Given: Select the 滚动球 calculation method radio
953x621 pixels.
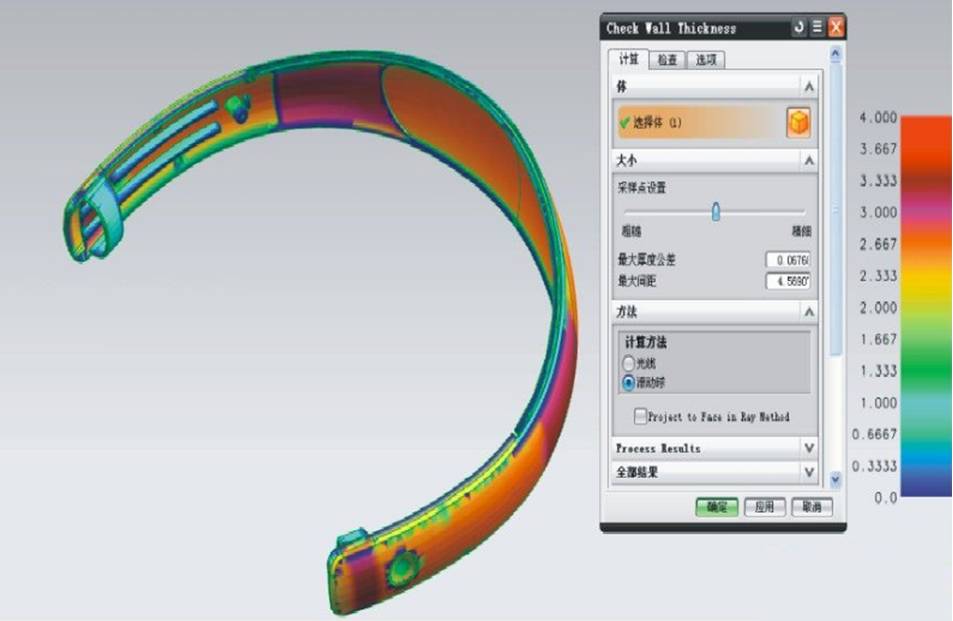Looking at the screenshot, I should point(629,382).
